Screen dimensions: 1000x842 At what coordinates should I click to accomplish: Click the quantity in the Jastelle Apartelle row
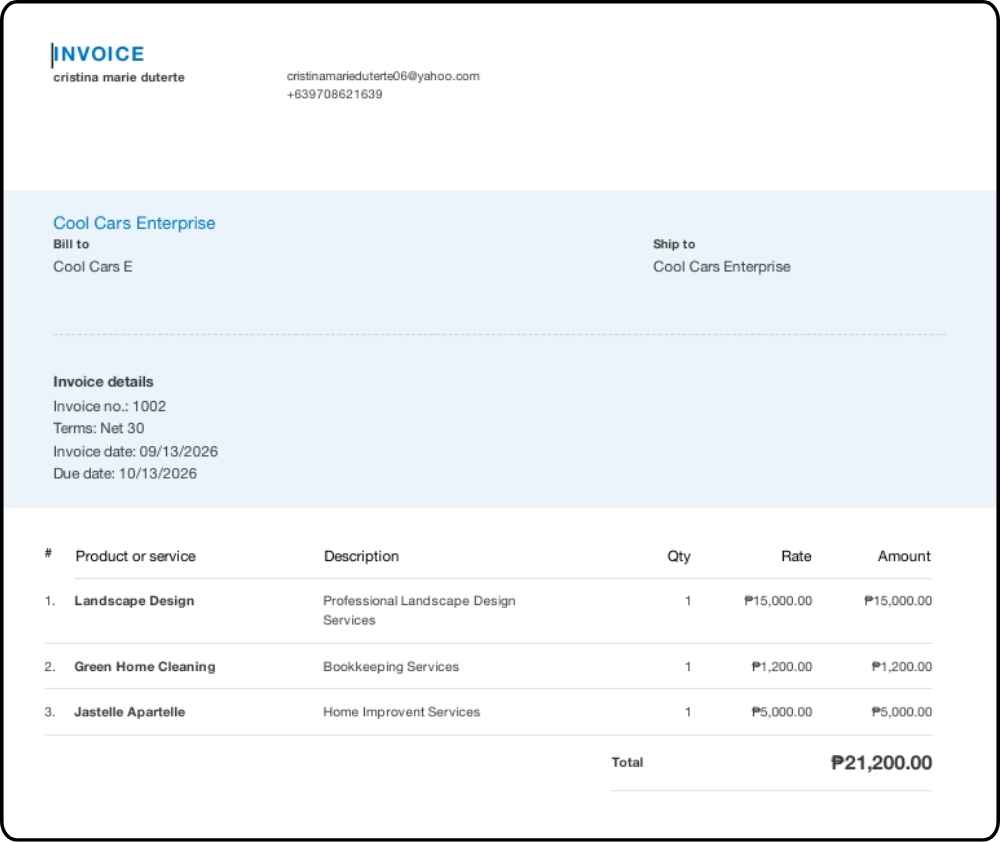(x=688, y=712)
